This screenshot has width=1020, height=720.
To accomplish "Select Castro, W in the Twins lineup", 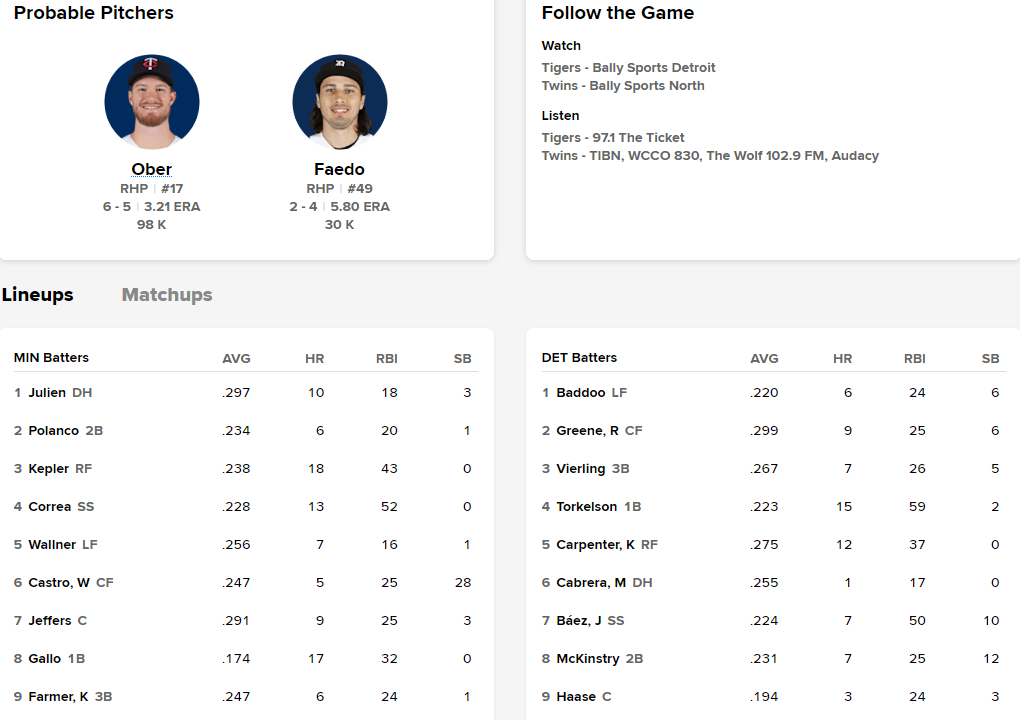I will [59, 583].
